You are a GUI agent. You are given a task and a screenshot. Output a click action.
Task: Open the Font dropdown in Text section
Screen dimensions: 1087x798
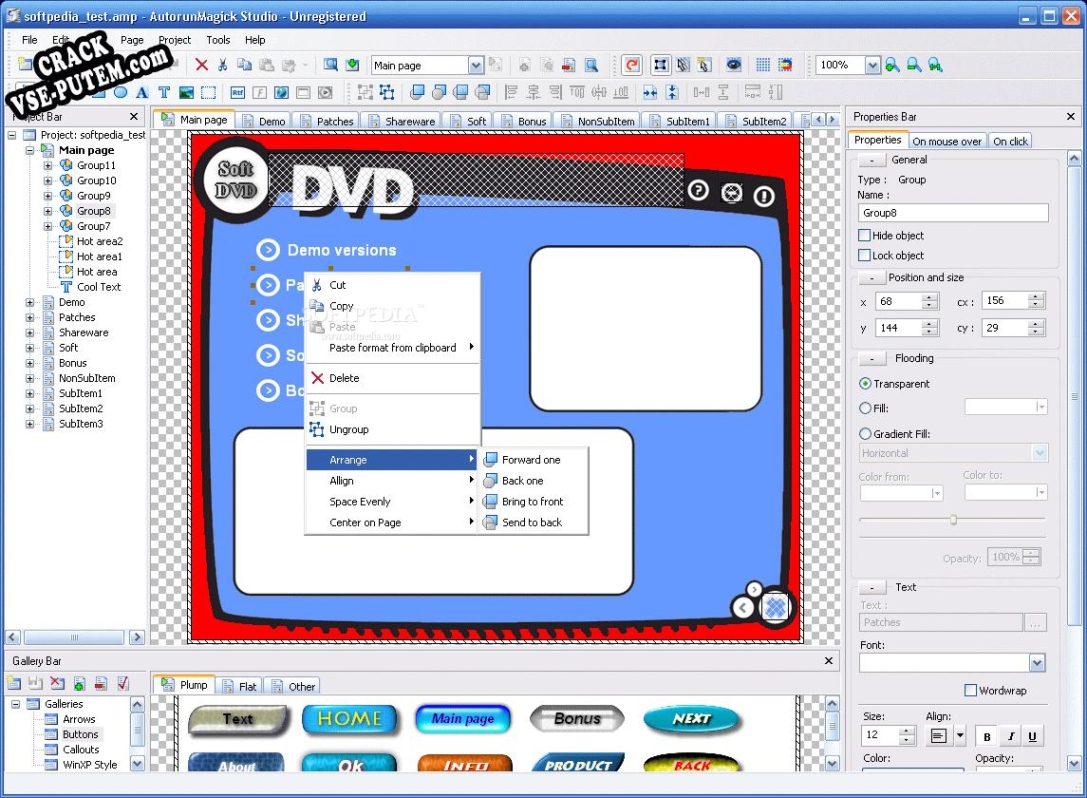1037,663
